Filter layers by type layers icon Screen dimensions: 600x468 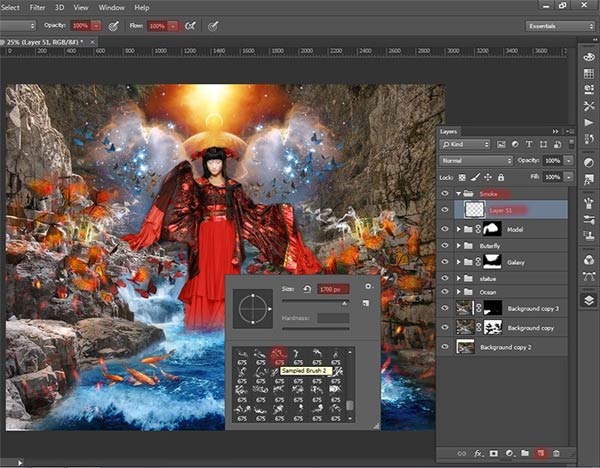coord(529,144)
